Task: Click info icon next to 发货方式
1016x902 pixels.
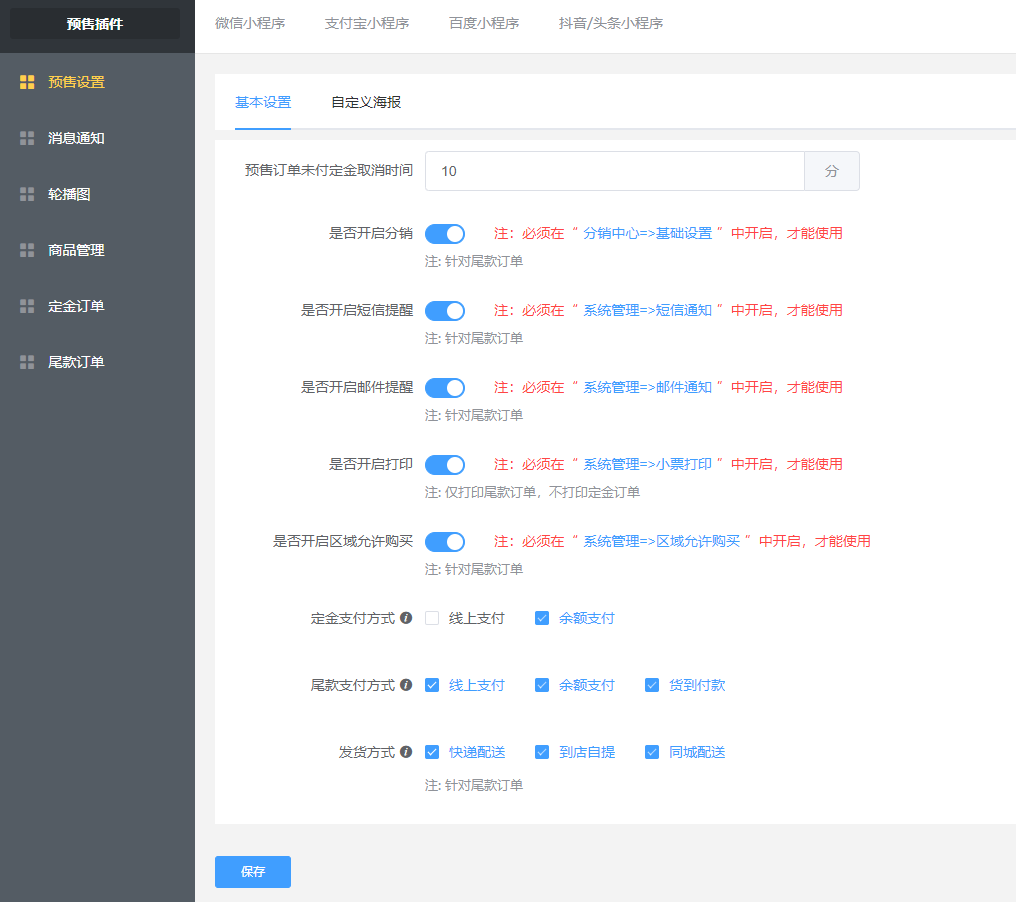Action: coord(406,752)
